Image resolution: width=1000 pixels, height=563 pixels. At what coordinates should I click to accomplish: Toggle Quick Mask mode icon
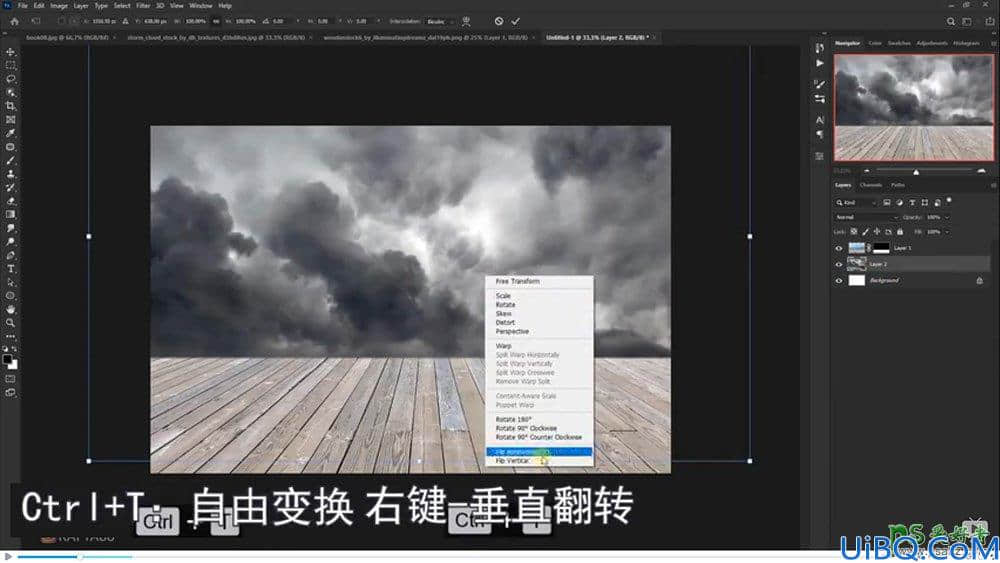tap(10, 379)
